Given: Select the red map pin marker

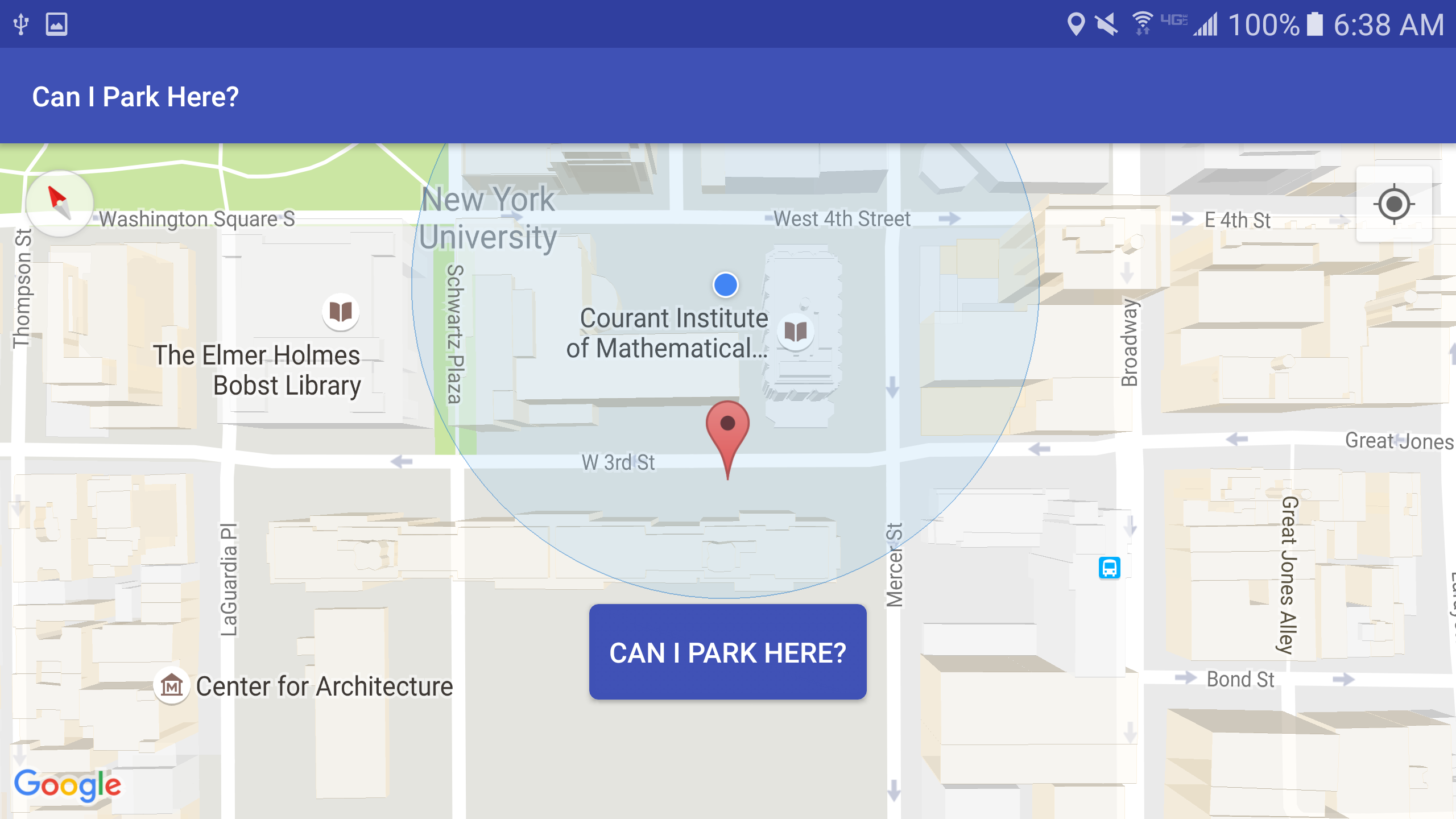Looking at the screenshot, I should click(727, 440).
